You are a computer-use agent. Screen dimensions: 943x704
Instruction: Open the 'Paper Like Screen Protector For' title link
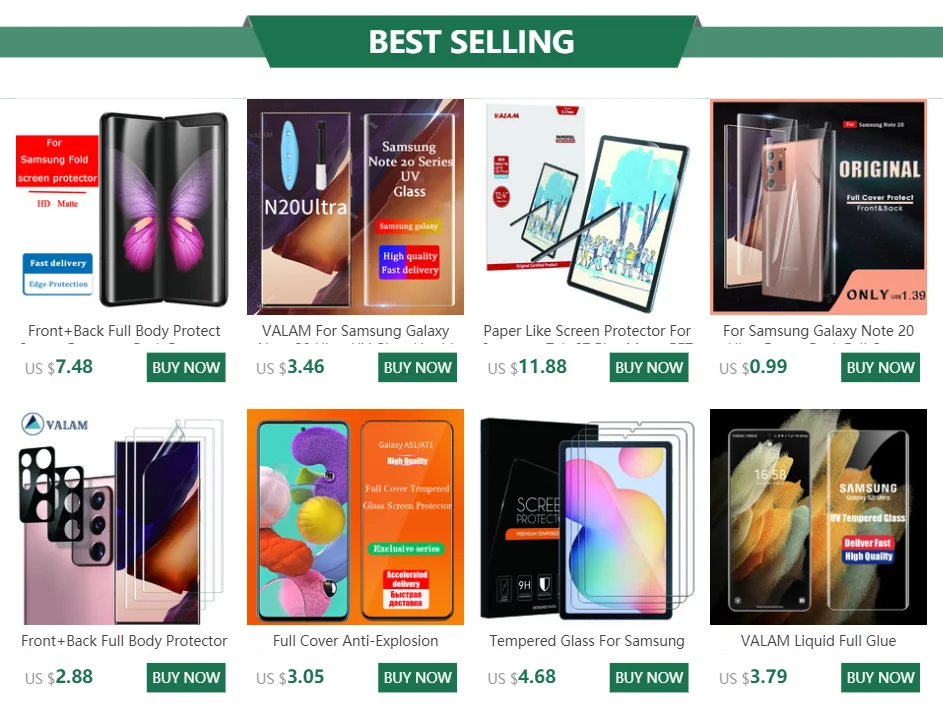587,331
